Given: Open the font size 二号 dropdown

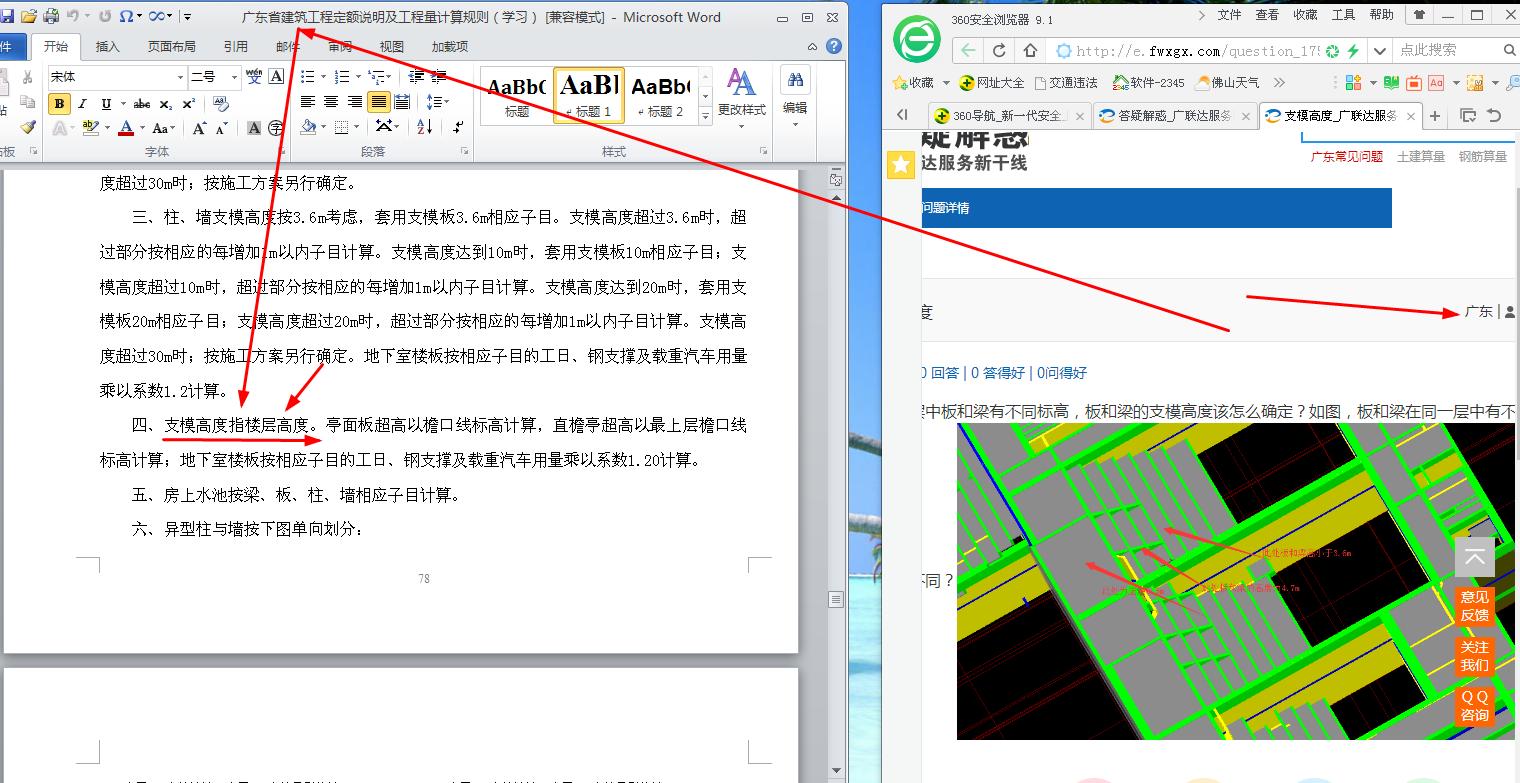Looking at the screenshot, I should 235,77.
